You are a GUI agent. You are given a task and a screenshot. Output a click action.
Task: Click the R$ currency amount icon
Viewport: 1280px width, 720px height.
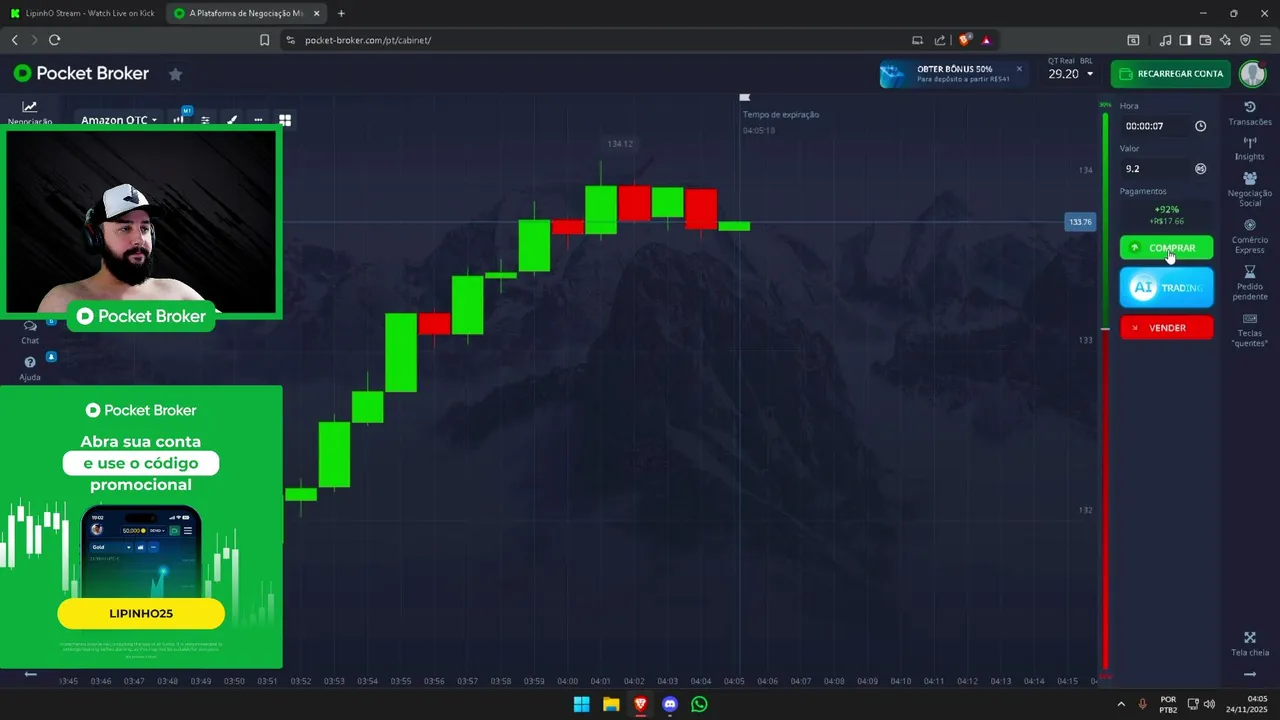[1200, 169]
